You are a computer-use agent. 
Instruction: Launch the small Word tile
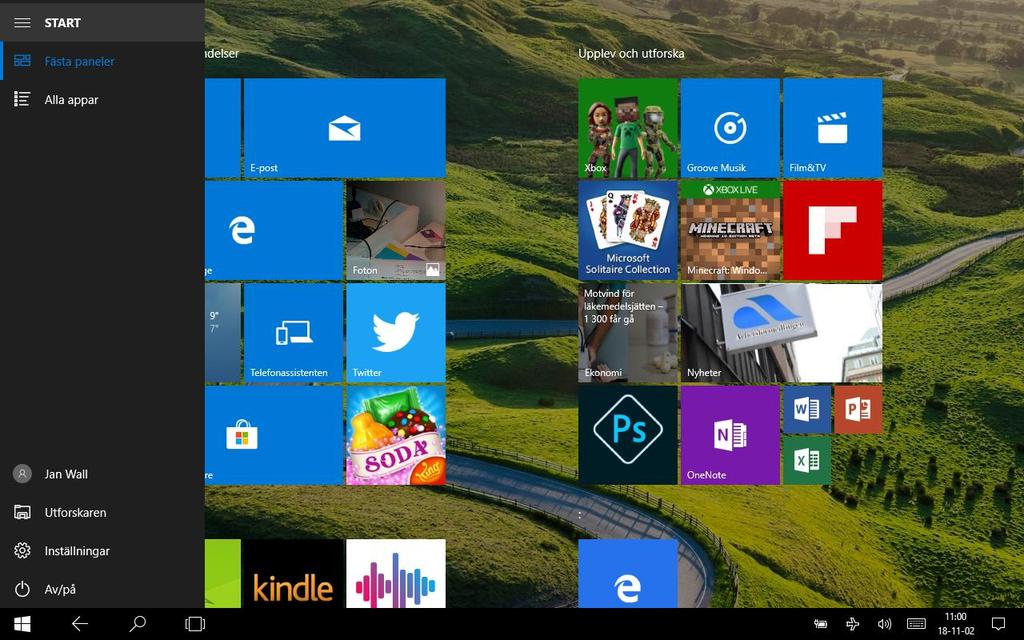coord(807,409)
